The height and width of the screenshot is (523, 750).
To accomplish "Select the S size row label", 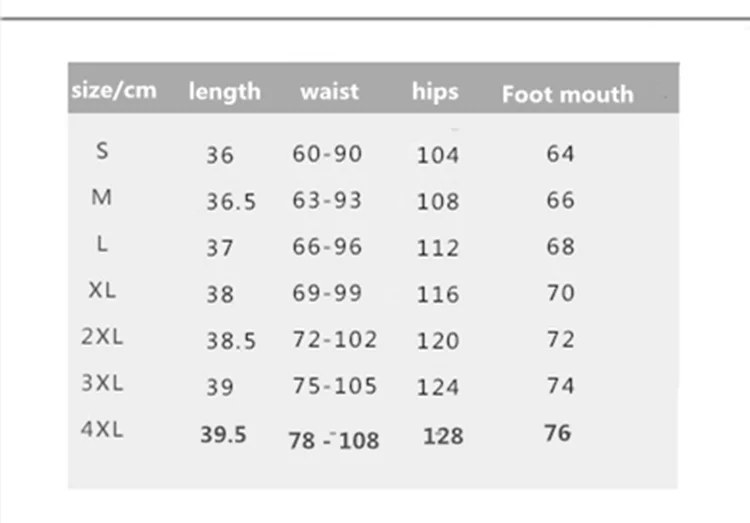I will (x=102, y=151).
